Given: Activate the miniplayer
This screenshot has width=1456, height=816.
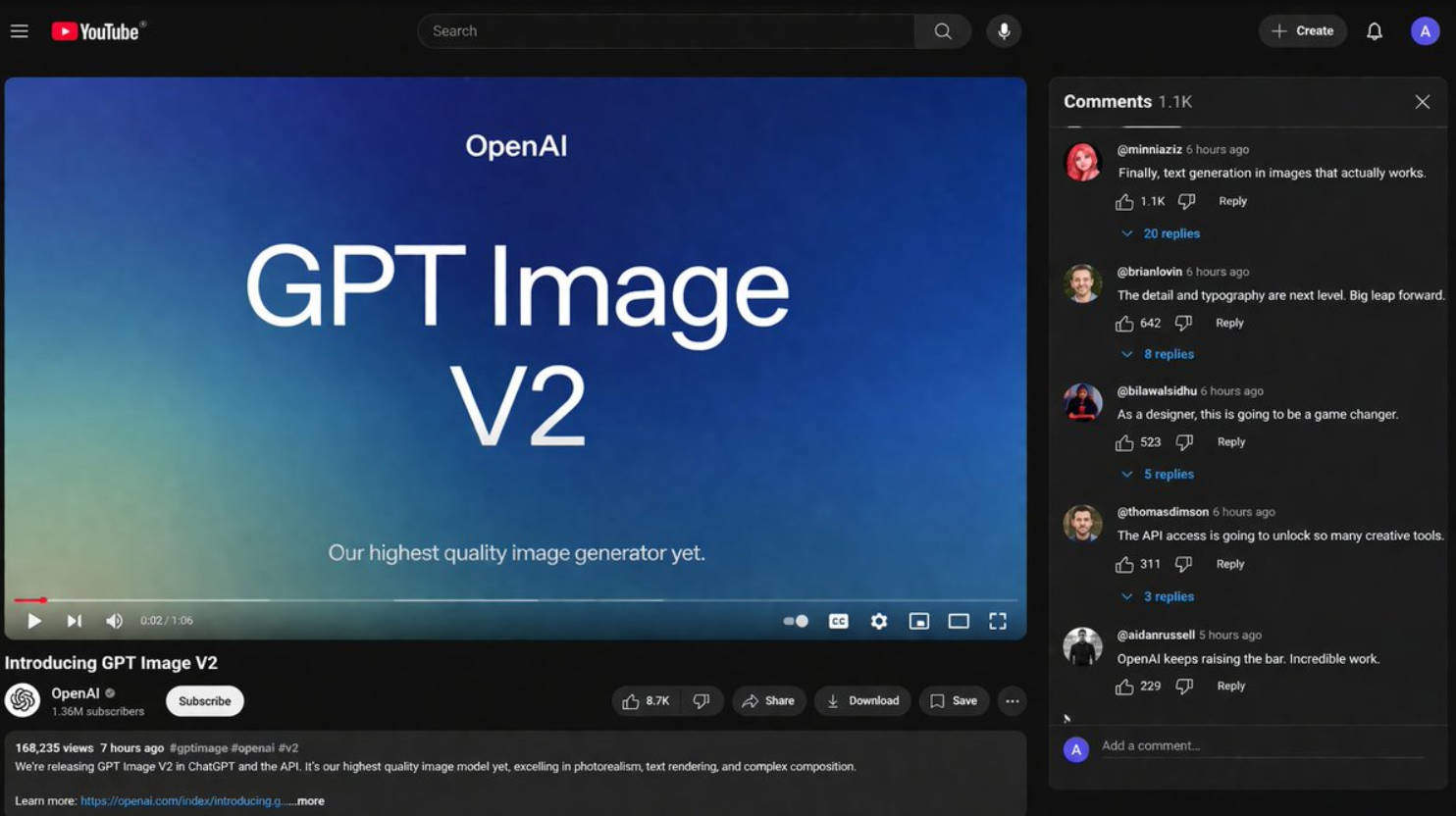Looking at the screenshot, I should (918, 621).
